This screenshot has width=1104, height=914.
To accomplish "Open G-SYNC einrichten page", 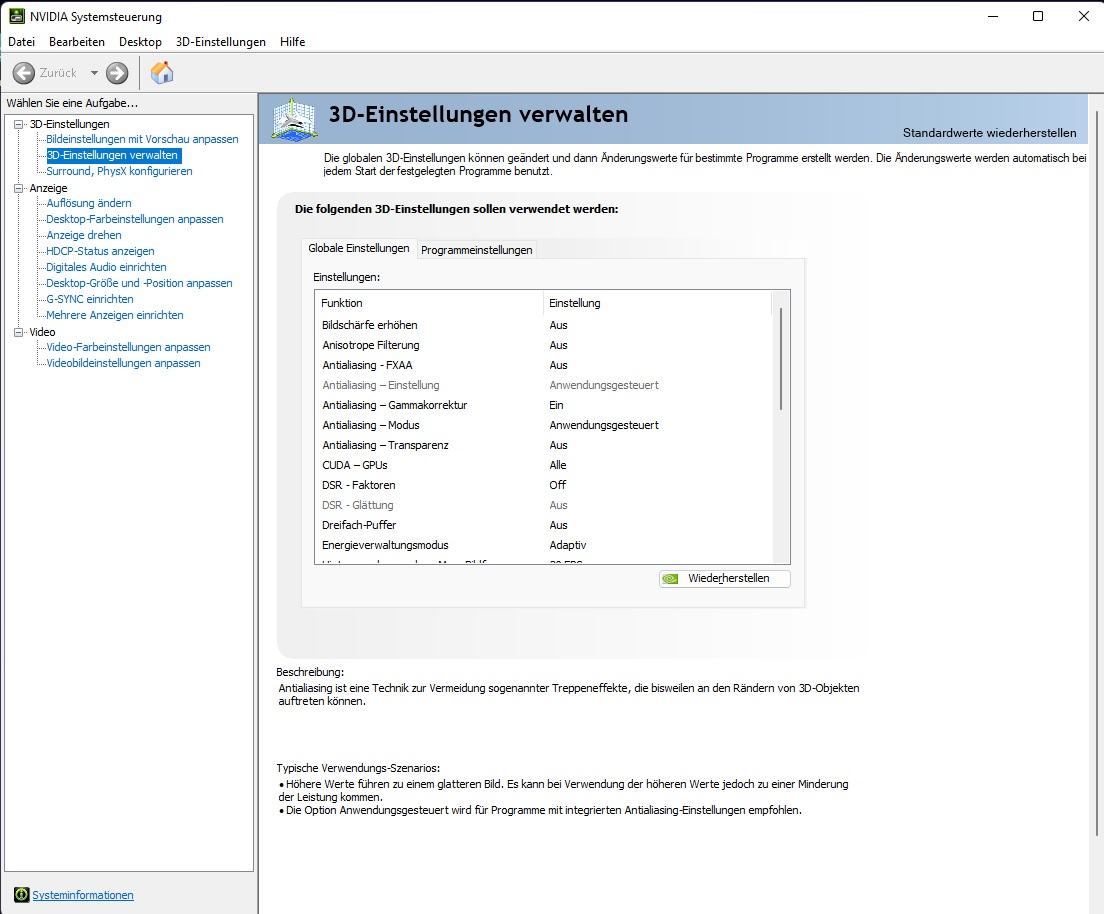I will (x=89, y=299).
